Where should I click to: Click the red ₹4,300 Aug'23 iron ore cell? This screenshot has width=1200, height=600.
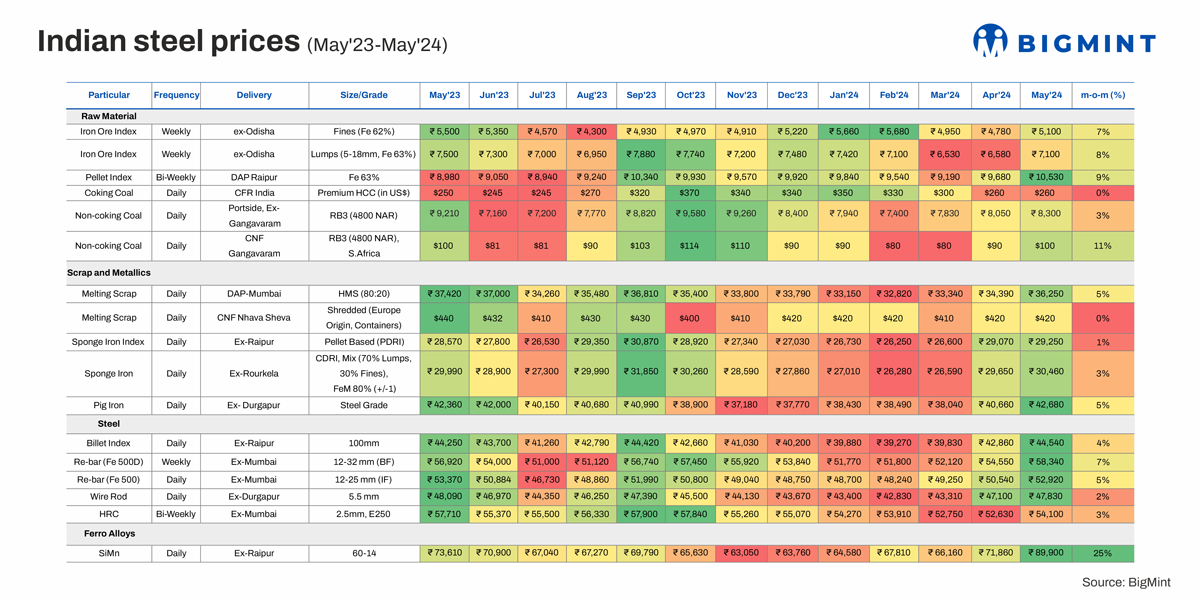point(592,131)
